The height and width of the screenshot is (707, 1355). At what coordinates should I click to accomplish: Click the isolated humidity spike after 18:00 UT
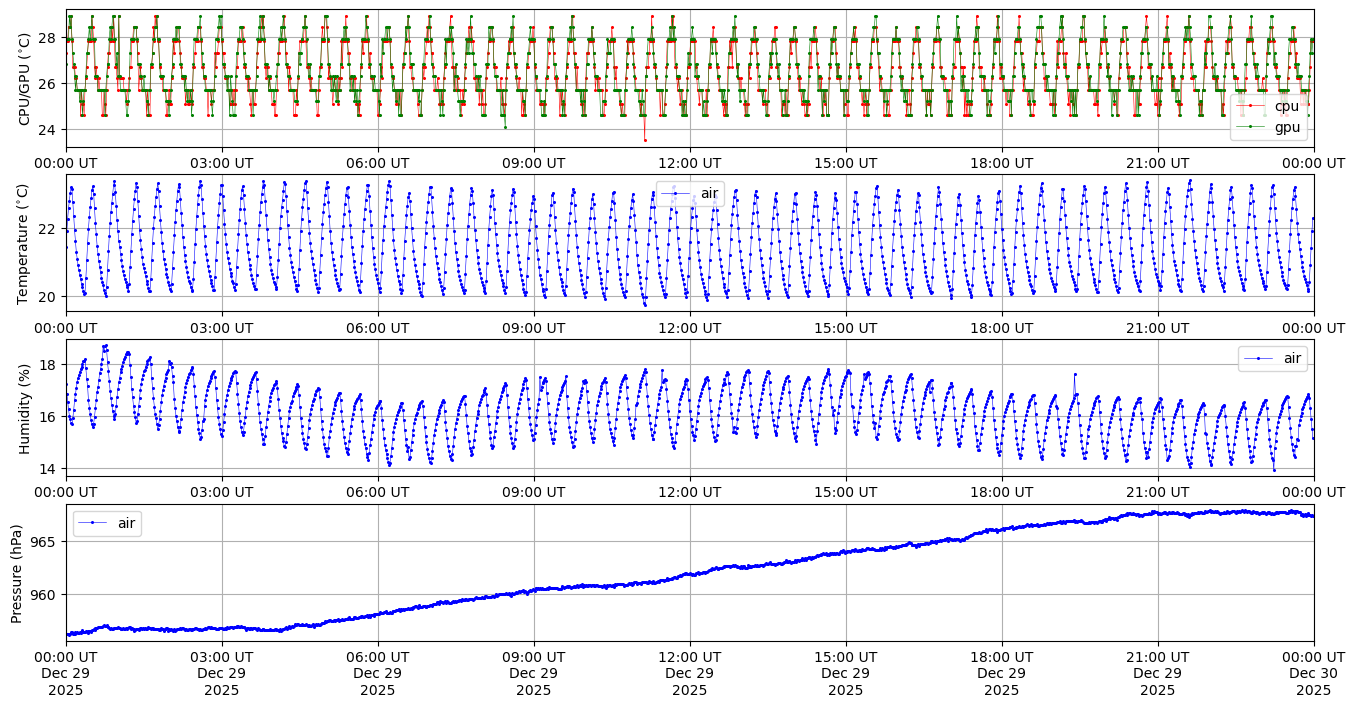click(1075, 374)
